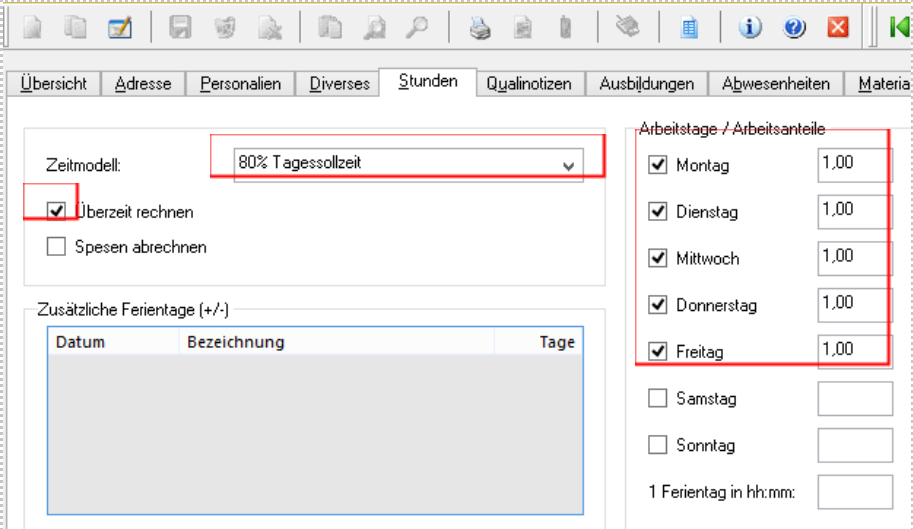Click the edit record icon in toolbar
The height and width of the screenshot is (529, 913).
120,28
